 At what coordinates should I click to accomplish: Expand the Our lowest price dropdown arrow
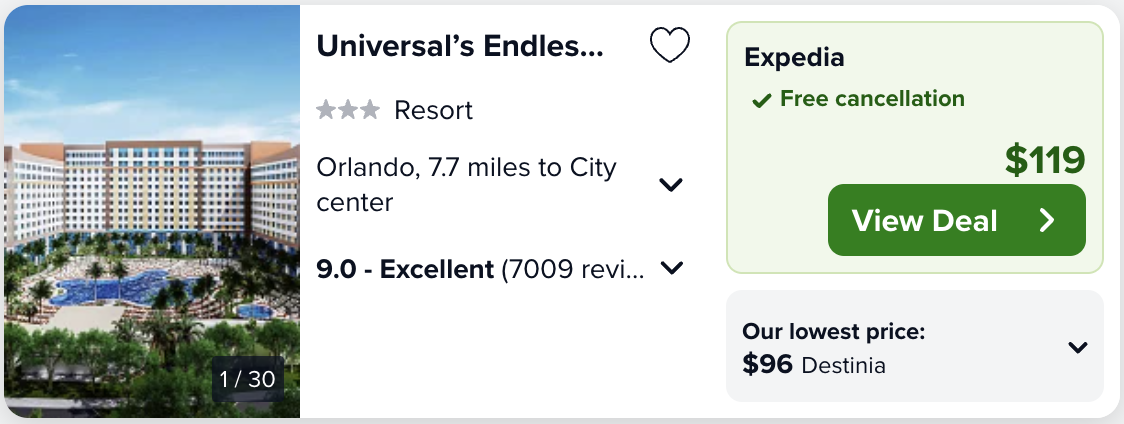pos(1077,348)
